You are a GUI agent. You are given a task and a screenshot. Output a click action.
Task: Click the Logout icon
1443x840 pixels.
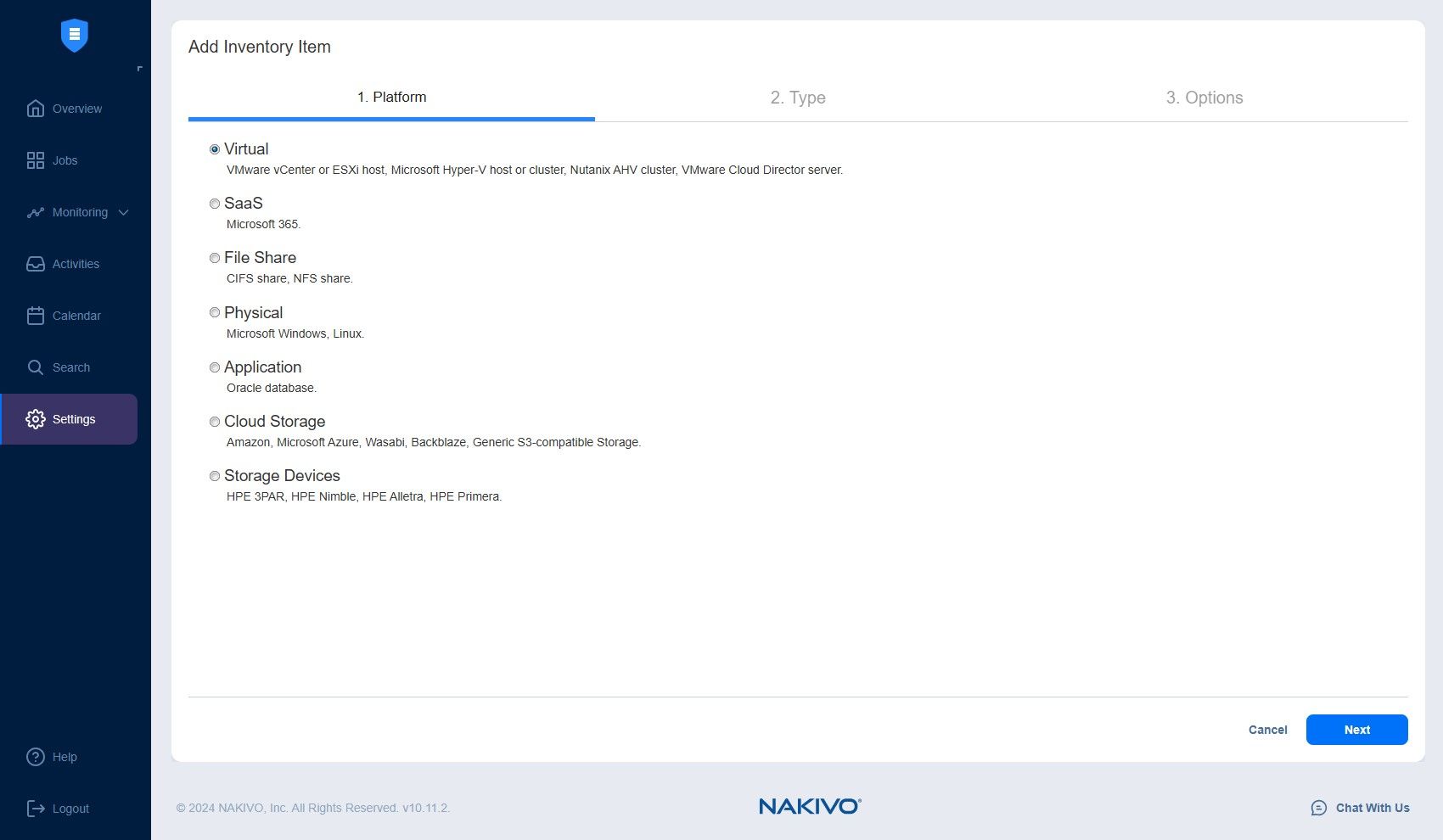coord(36,808)
